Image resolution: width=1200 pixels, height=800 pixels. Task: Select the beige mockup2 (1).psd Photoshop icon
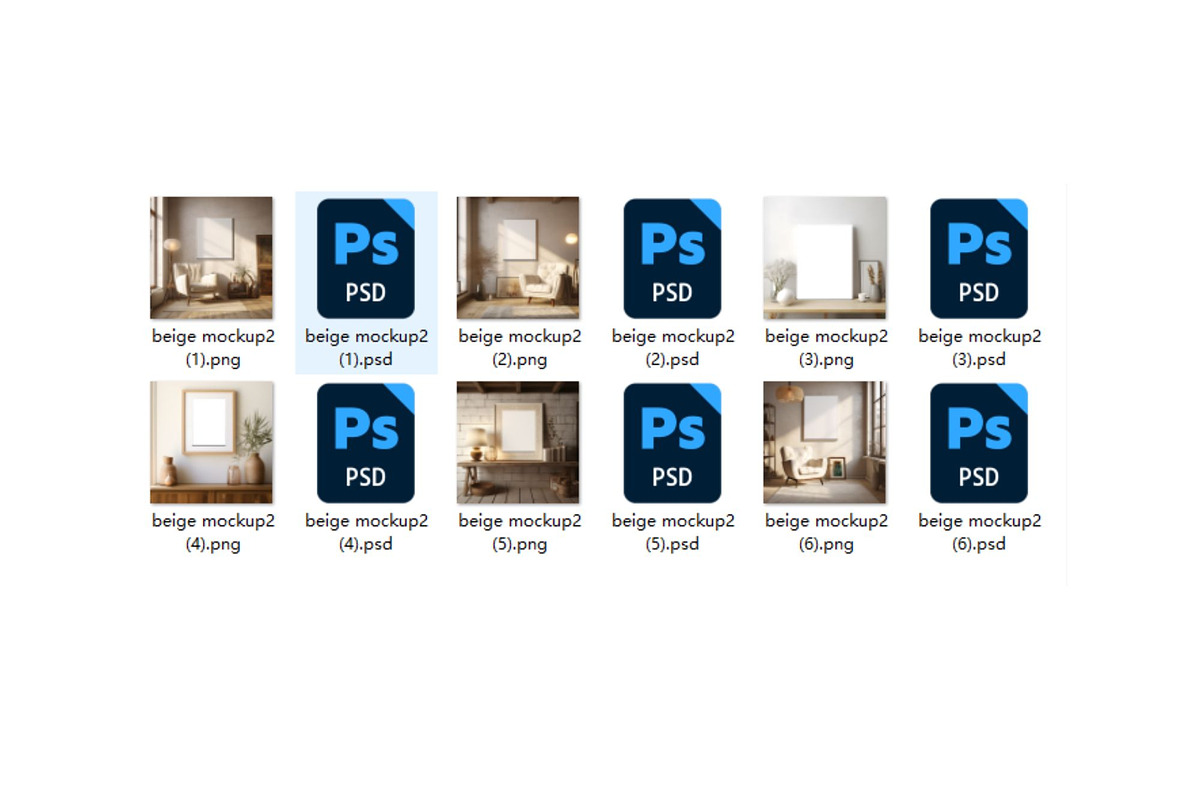[366, 258]
